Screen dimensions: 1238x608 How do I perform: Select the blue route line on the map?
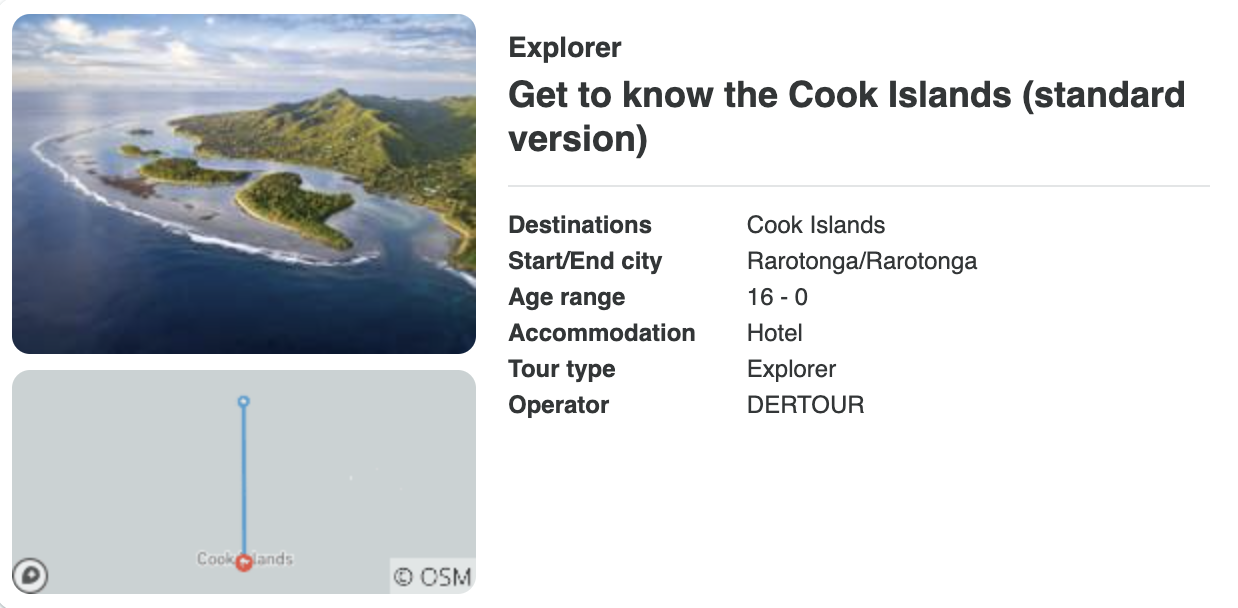(243, 480)
